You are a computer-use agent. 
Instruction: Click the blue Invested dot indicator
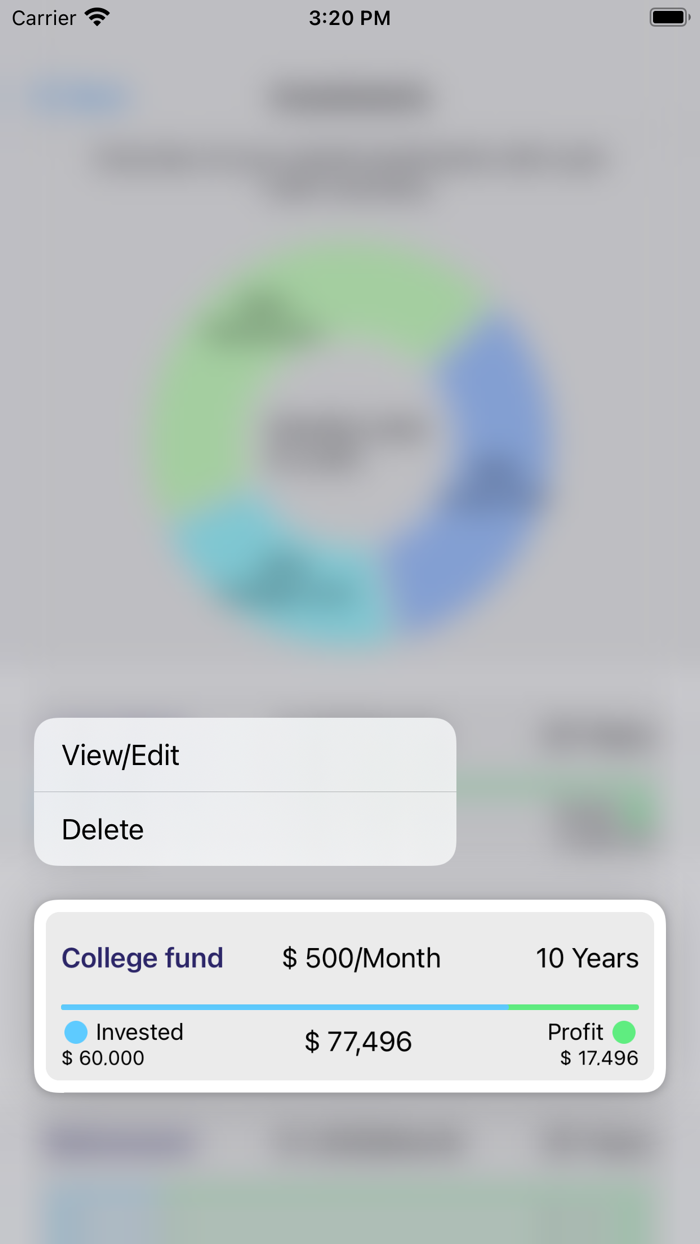(76, 1032)
